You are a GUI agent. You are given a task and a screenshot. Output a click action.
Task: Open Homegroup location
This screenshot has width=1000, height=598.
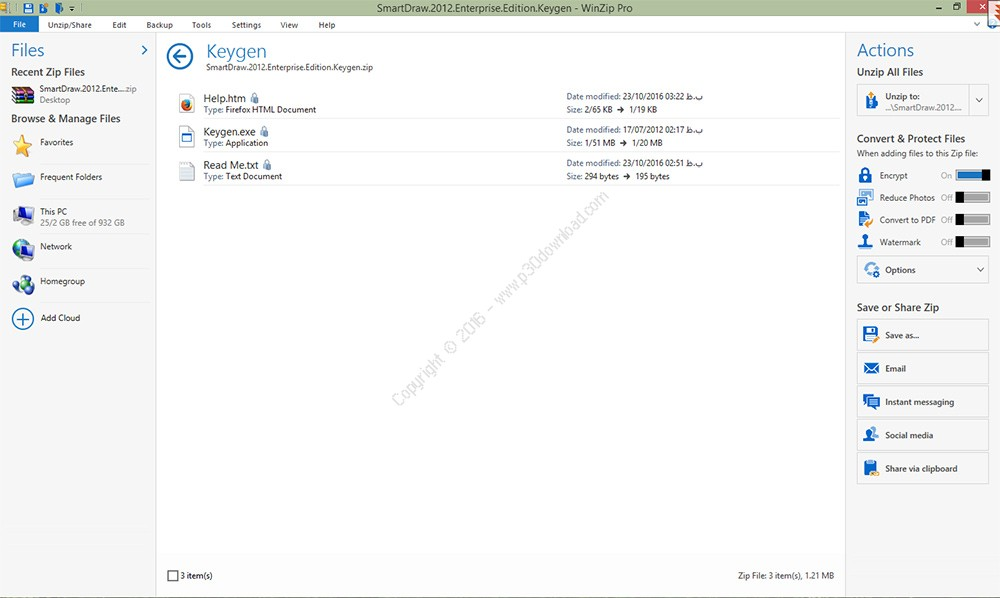[x=62, y=281]
